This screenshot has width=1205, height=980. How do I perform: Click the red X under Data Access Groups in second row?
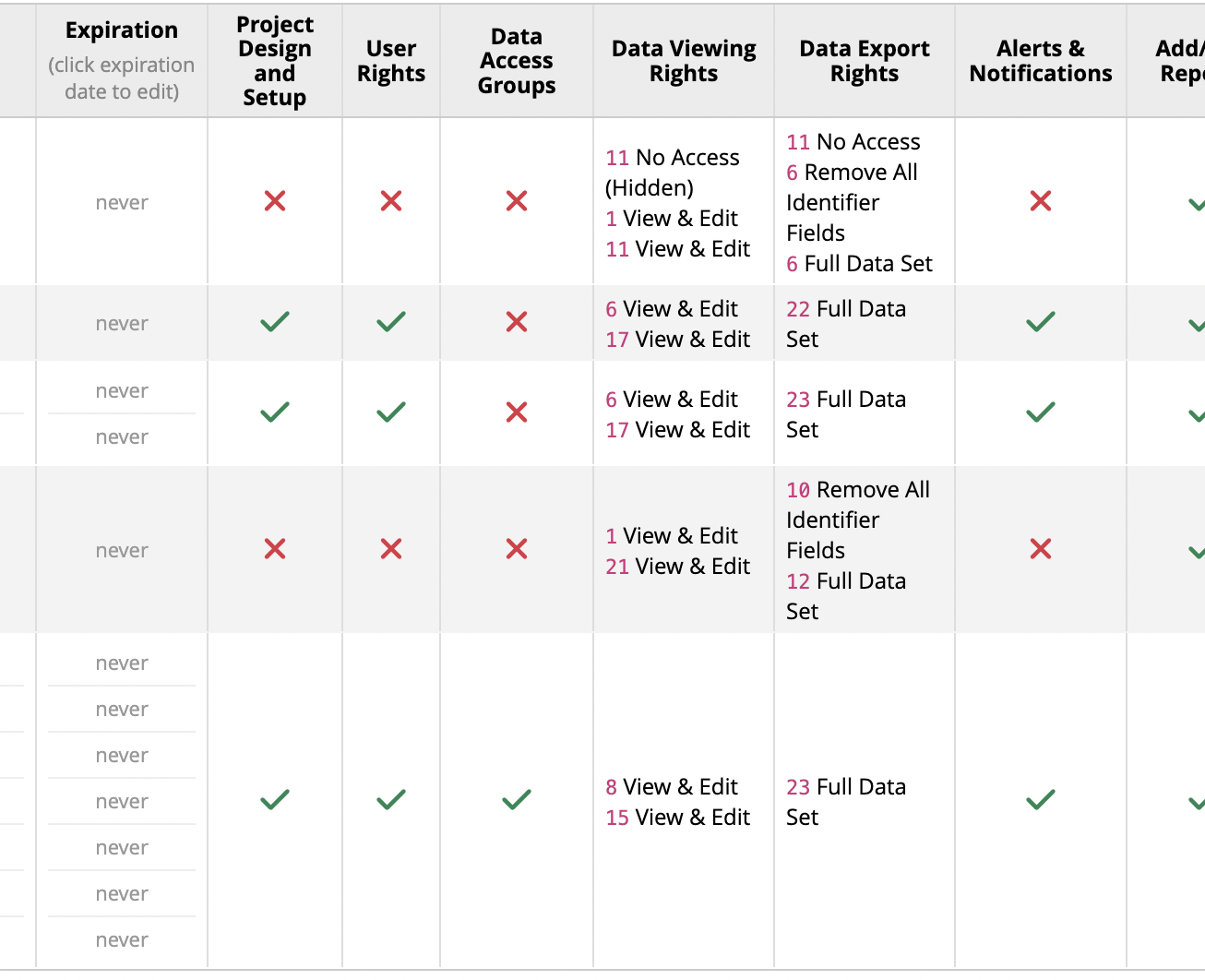coord(516,322)
